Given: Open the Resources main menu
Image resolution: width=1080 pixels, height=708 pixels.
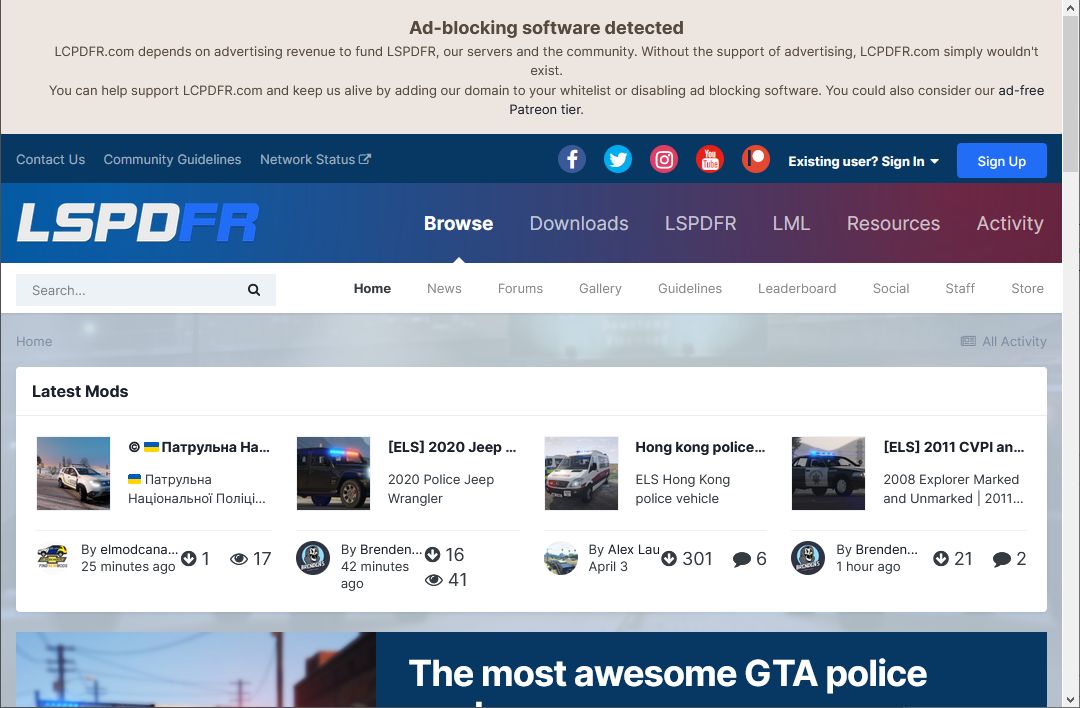Looking at the screenshot, I should pos(893,223).
